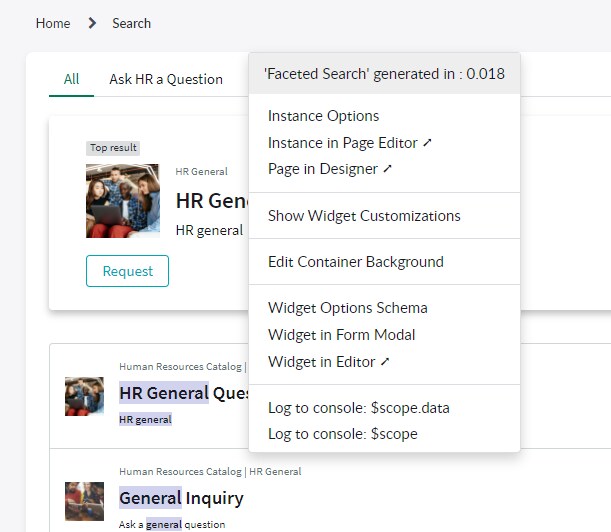This screenshot has height=532, width=611.
Task: Click the Search breadcrumb item
Action: pos(132,23)
